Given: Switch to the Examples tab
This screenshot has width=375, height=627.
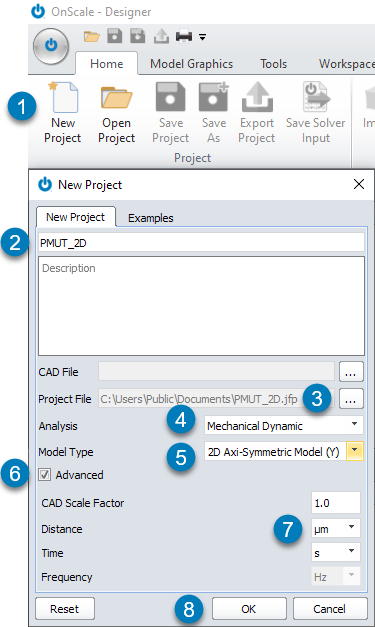Looking at the screenshot, I should coord(151,218).
